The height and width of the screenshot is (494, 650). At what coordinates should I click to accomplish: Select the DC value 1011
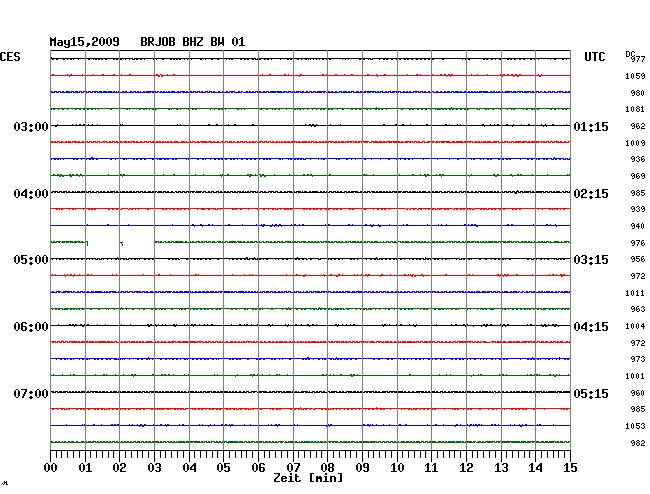(x=635, y=293)
